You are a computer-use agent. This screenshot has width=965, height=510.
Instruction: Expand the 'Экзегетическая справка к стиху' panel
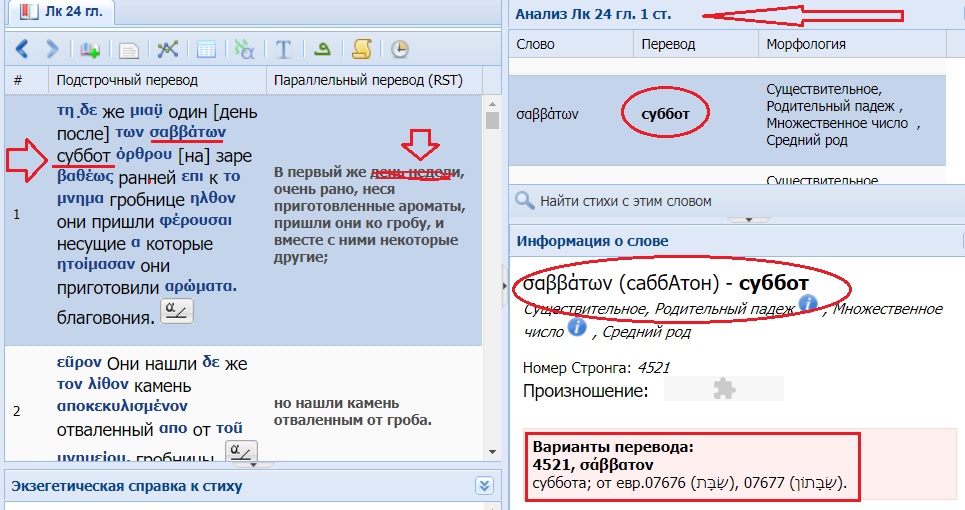(485, 486)
